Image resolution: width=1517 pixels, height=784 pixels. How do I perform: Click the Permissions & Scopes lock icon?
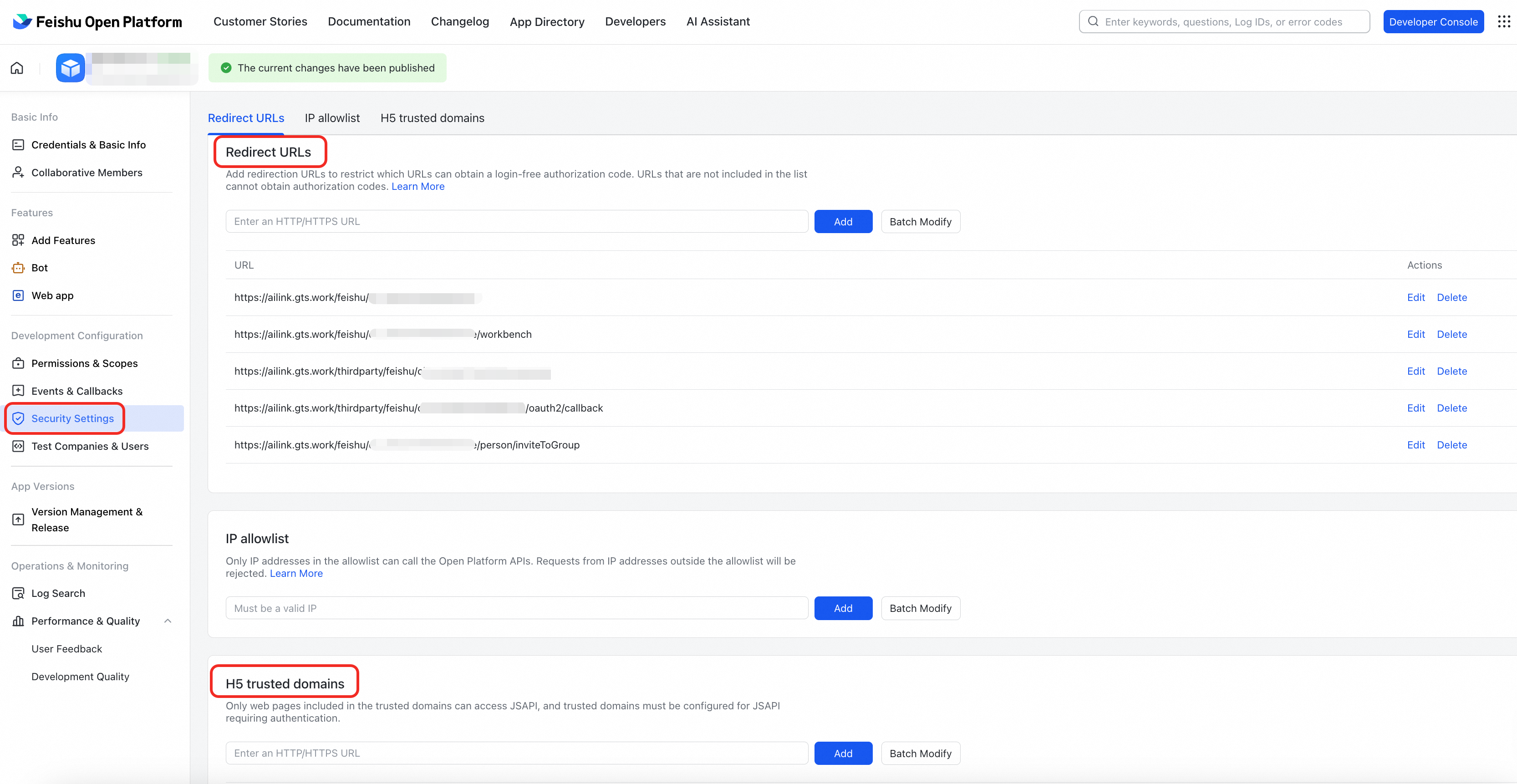click(18, 363)
